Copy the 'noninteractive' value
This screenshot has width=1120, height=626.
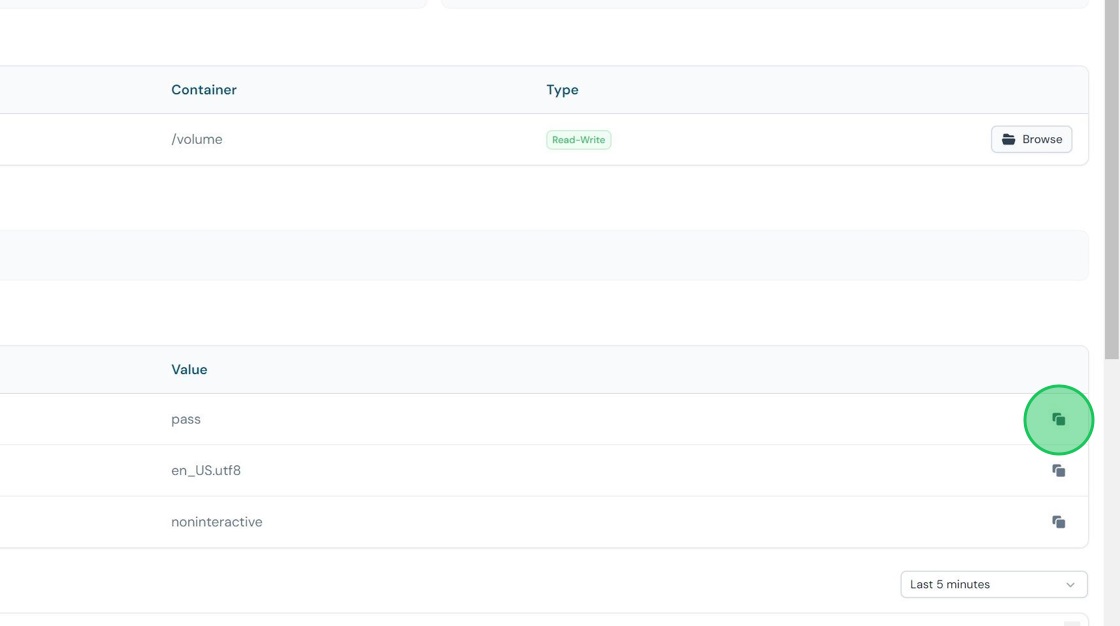(1059, 522)
